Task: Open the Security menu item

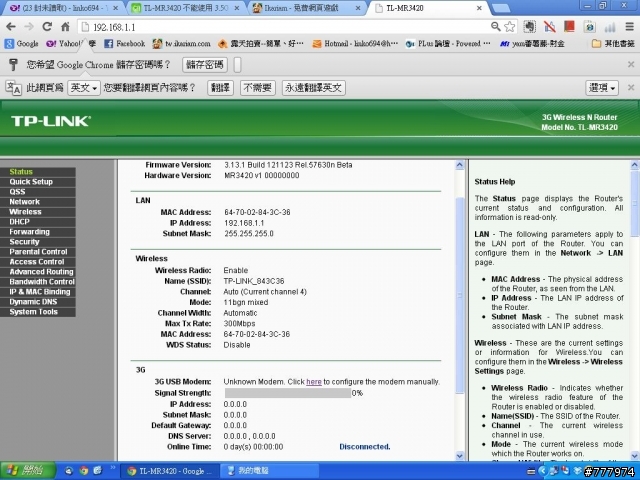Action: (38, 242)
